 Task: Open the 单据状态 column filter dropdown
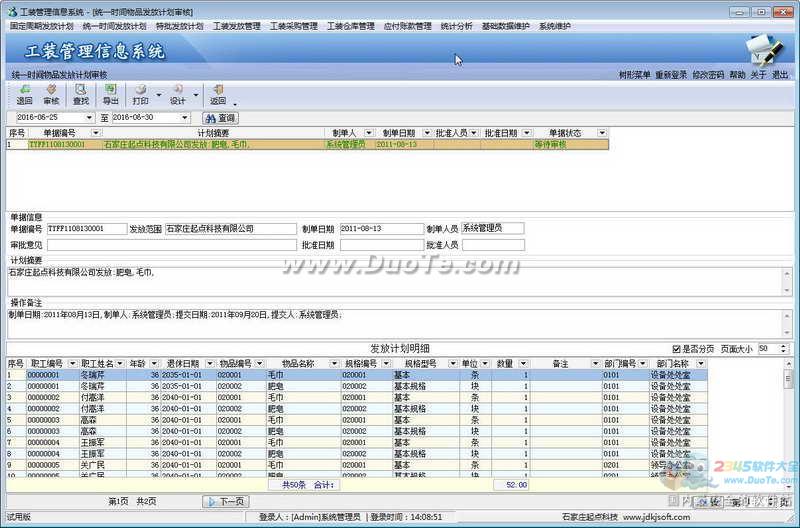click(602, 133)
